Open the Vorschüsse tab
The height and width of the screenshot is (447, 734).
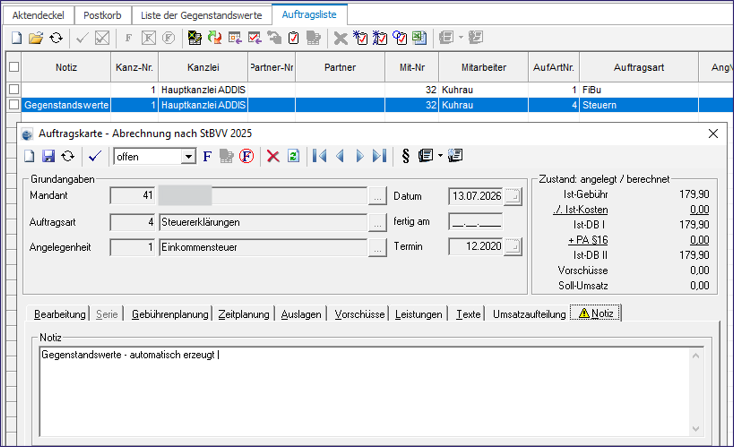[x=360, y=314]
